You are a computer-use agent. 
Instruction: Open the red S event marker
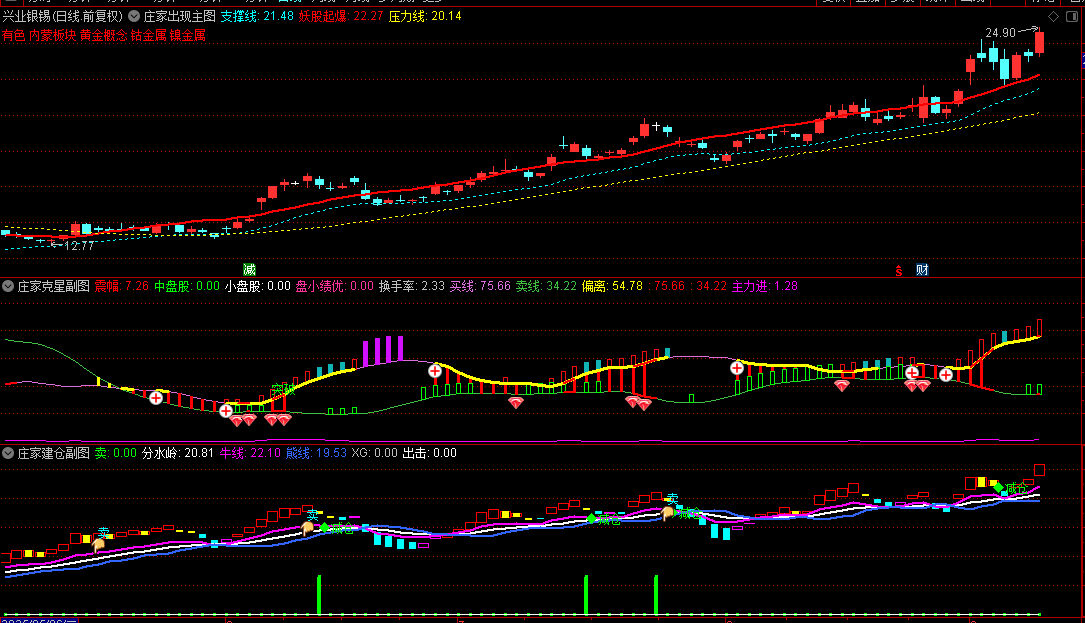[899, 271]
